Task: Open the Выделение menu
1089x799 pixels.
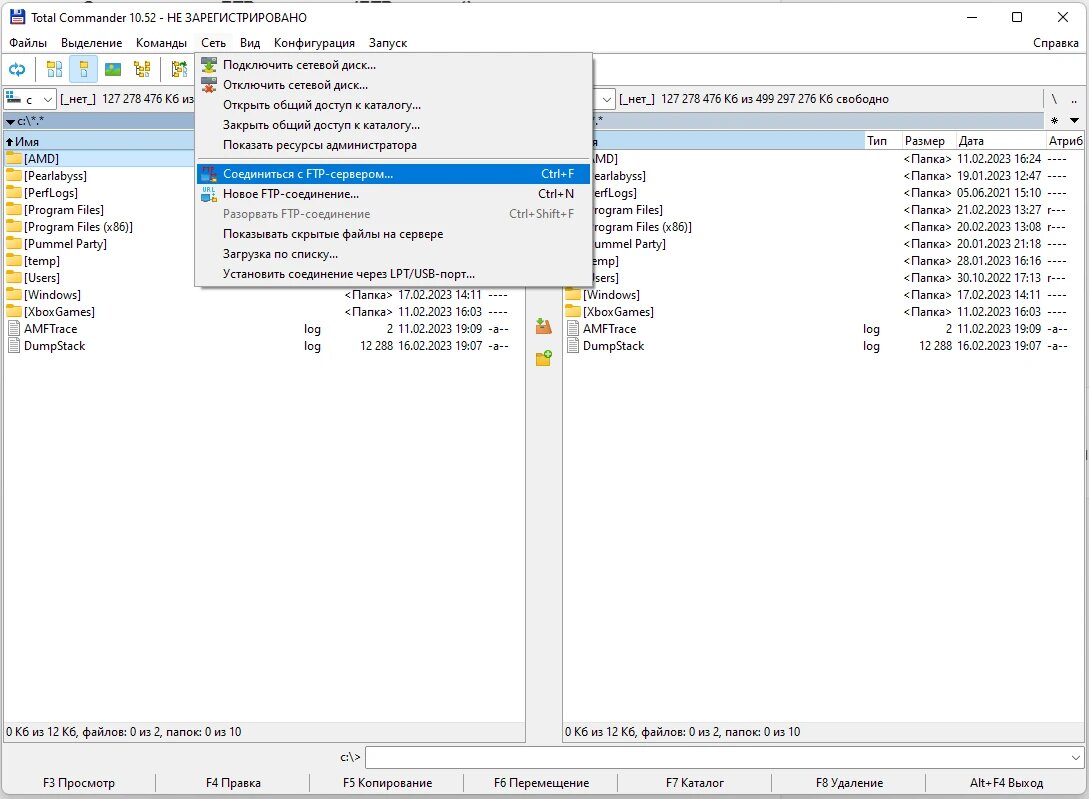Action: [92, 42]
